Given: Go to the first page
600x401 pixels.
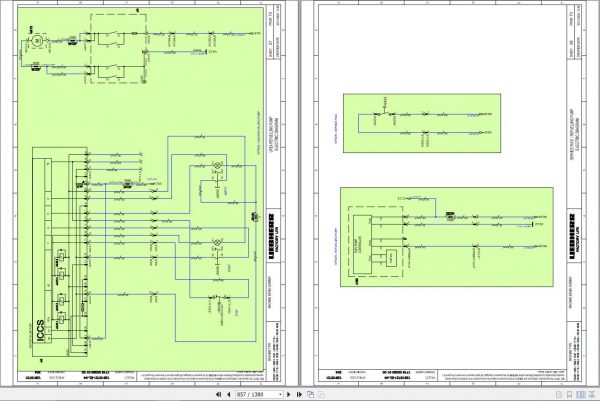Looking at the screenshot, I should click(218, 394).
